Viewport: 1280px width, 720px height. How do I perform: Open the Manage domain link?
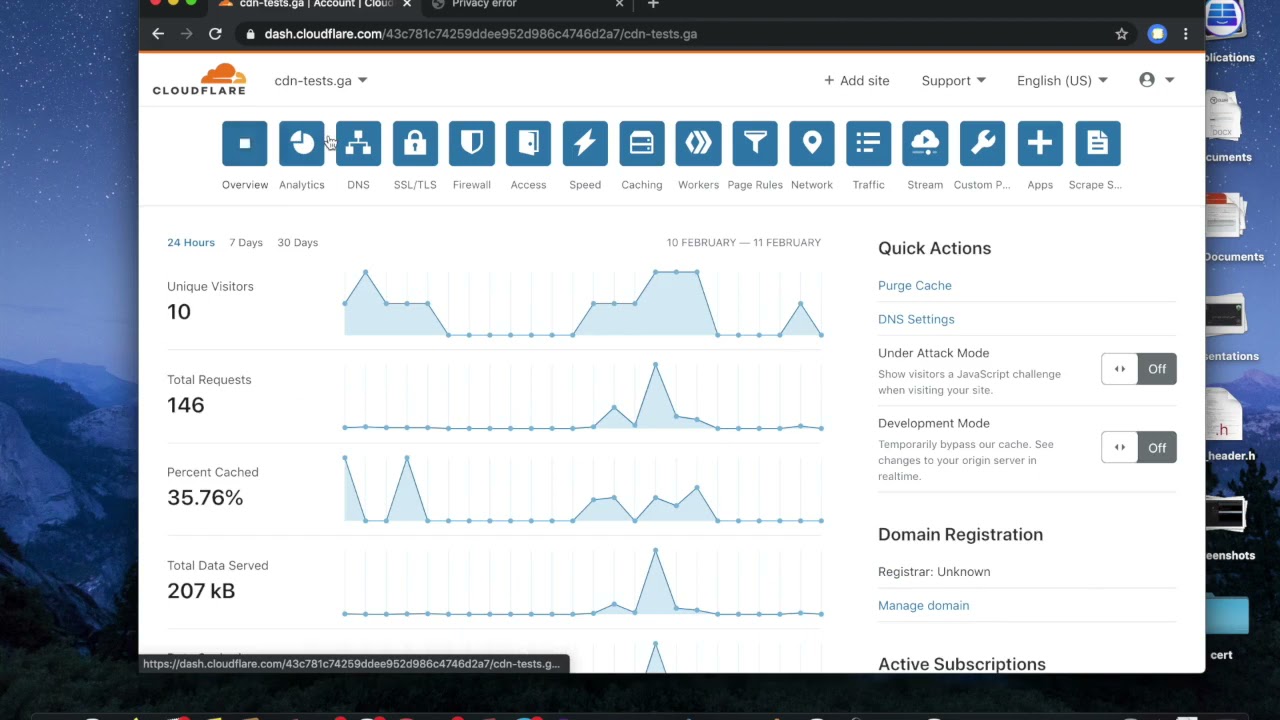[x=923, y=605]
